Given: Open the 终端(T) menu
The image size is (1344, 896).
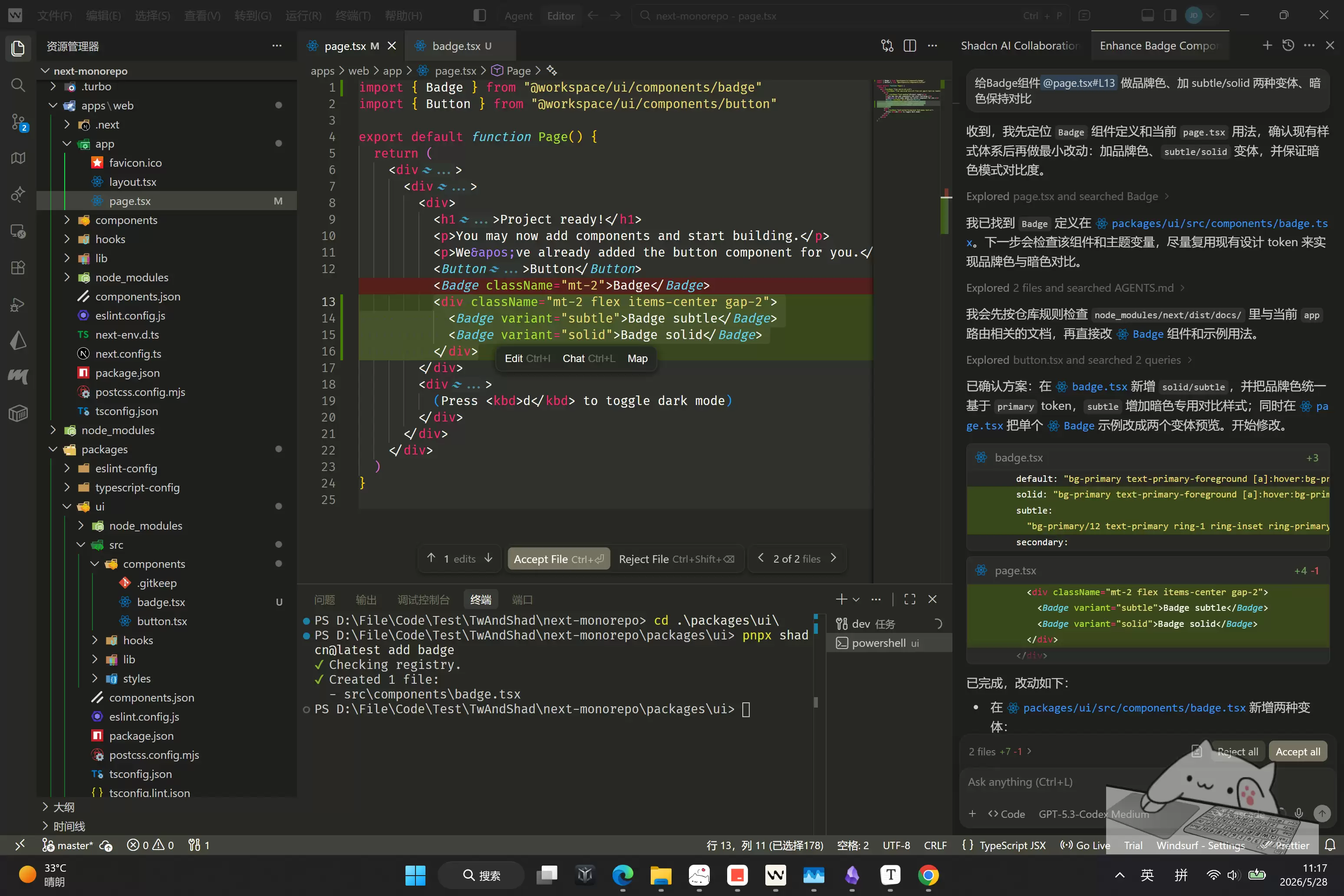Looking at the screenshot, I should (353, 16).
